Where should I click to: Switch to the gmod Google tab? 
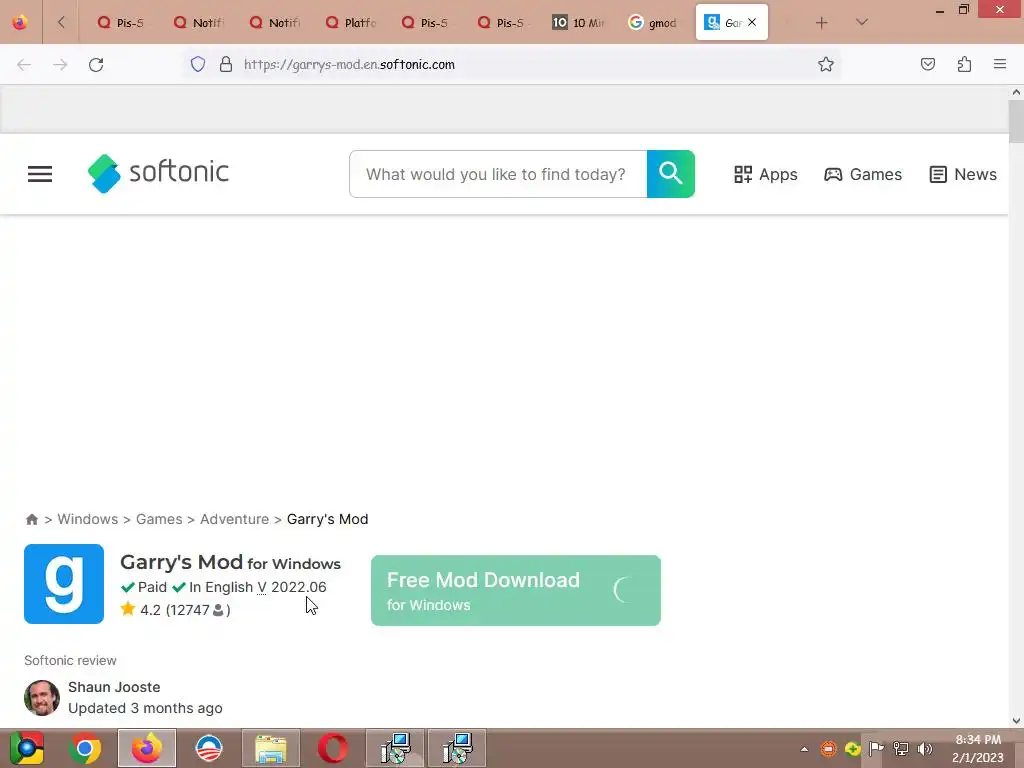coord(653,22)
